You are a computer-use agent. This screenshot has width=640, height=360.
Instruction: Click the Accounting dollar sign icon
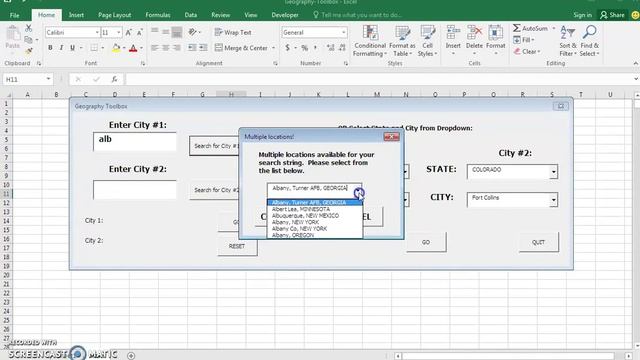[287, 48]
